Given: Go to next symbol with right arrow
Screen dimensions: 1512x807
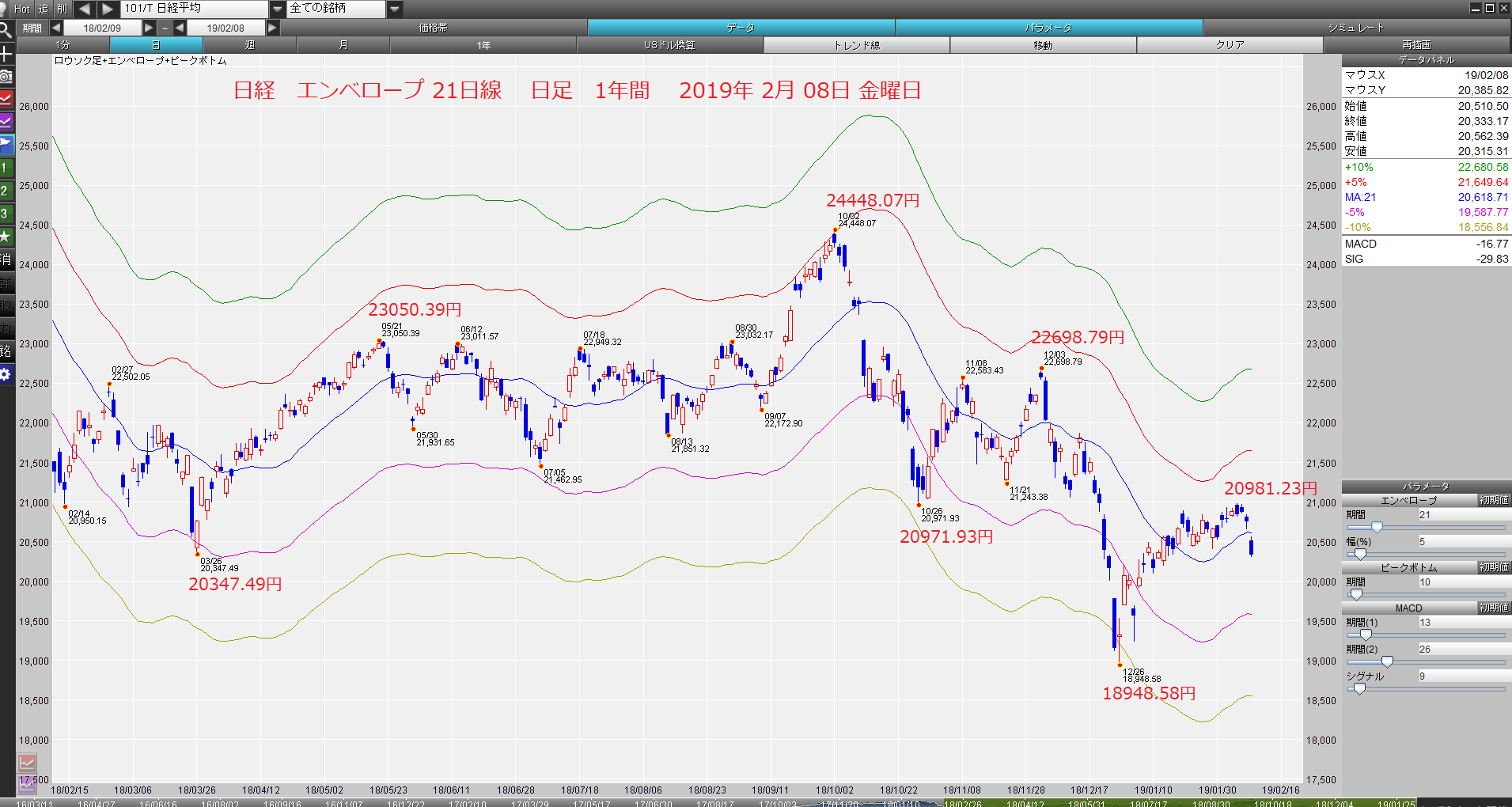Looking at the screenshot, I should tap(108, 9).
